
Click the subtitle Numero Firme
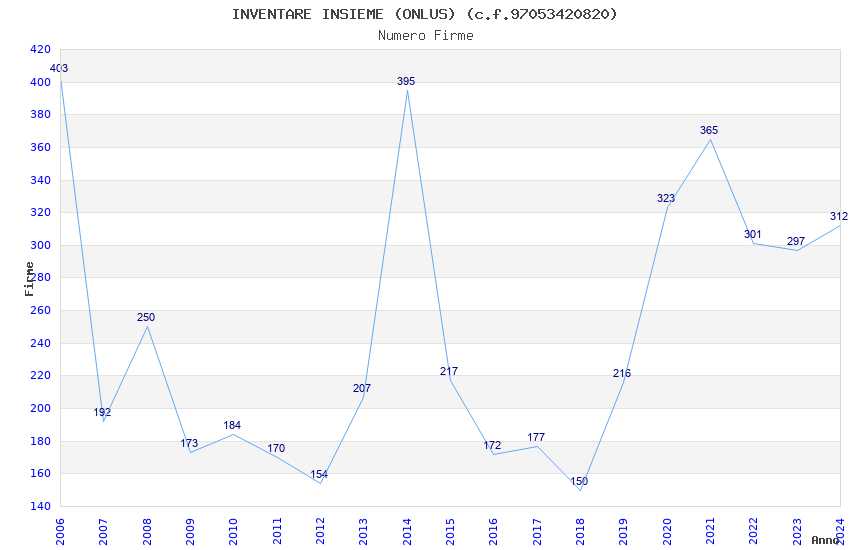pyautogui.click(x=426, y=36)
